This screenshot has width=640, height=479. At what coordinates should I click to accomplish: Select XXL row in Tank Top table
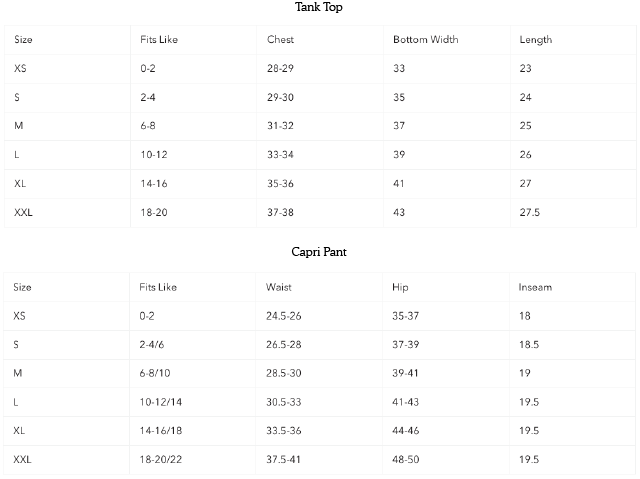click(x=23, y=213)
